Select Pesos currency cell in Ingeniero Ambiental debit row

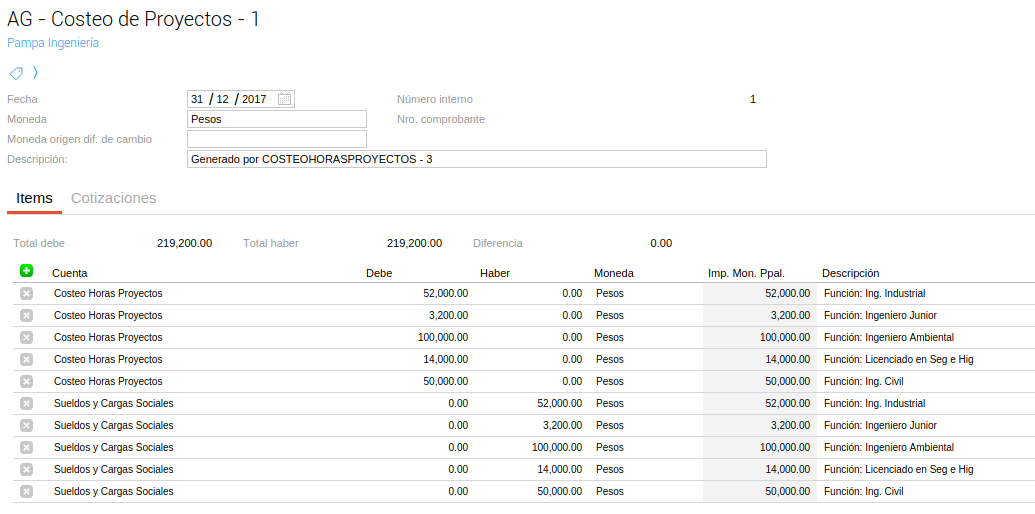coord(610,337)
